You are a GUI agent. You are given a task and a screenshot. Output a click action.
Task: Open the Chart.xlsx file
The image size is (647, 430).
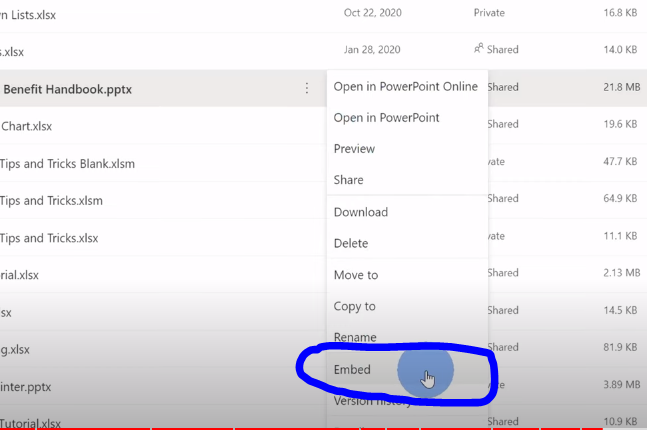[x=26, y=126]
